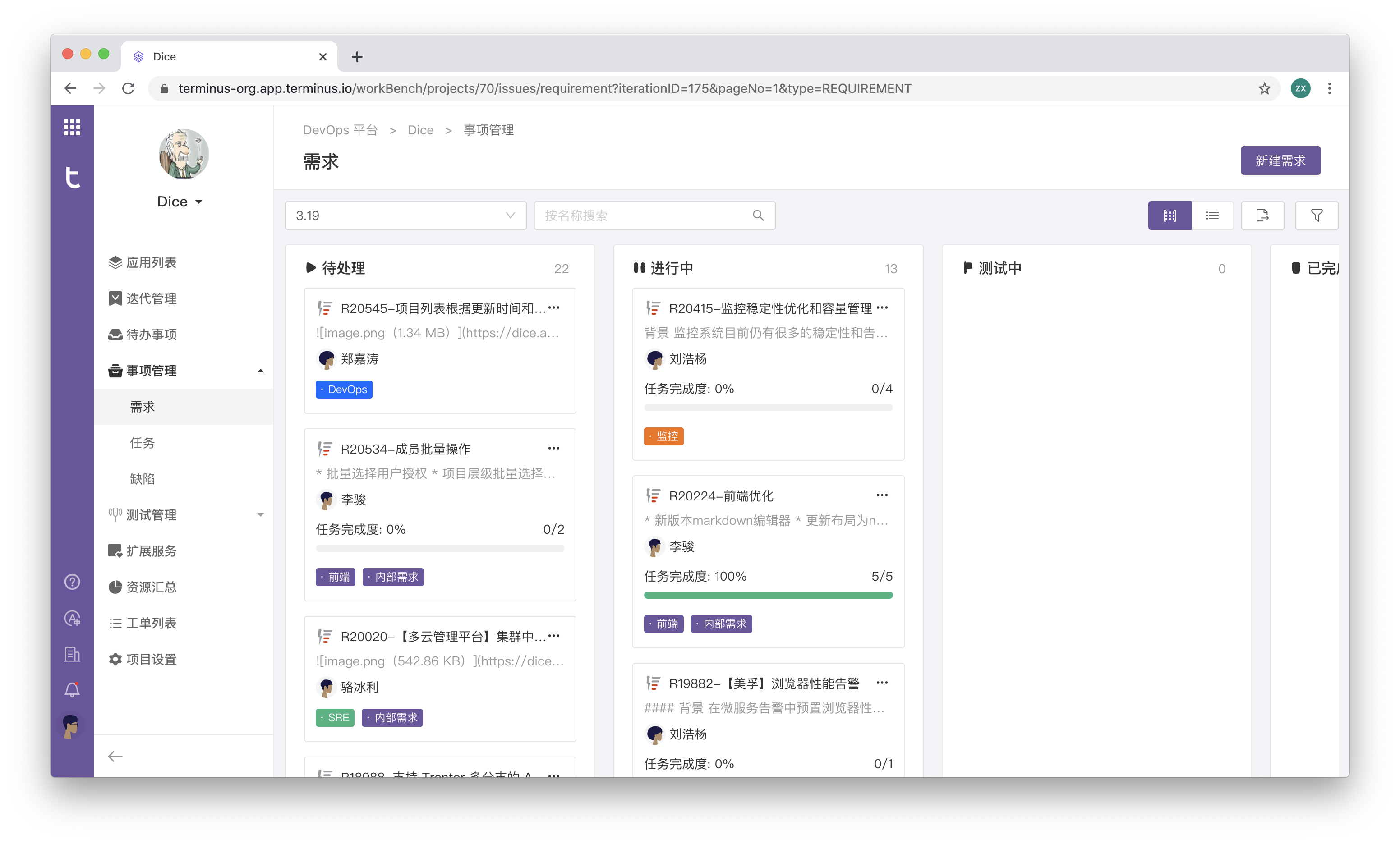Click the Terminus 't' logo
This screenshot has width=1400, height=844.
[x=72, y=177]
